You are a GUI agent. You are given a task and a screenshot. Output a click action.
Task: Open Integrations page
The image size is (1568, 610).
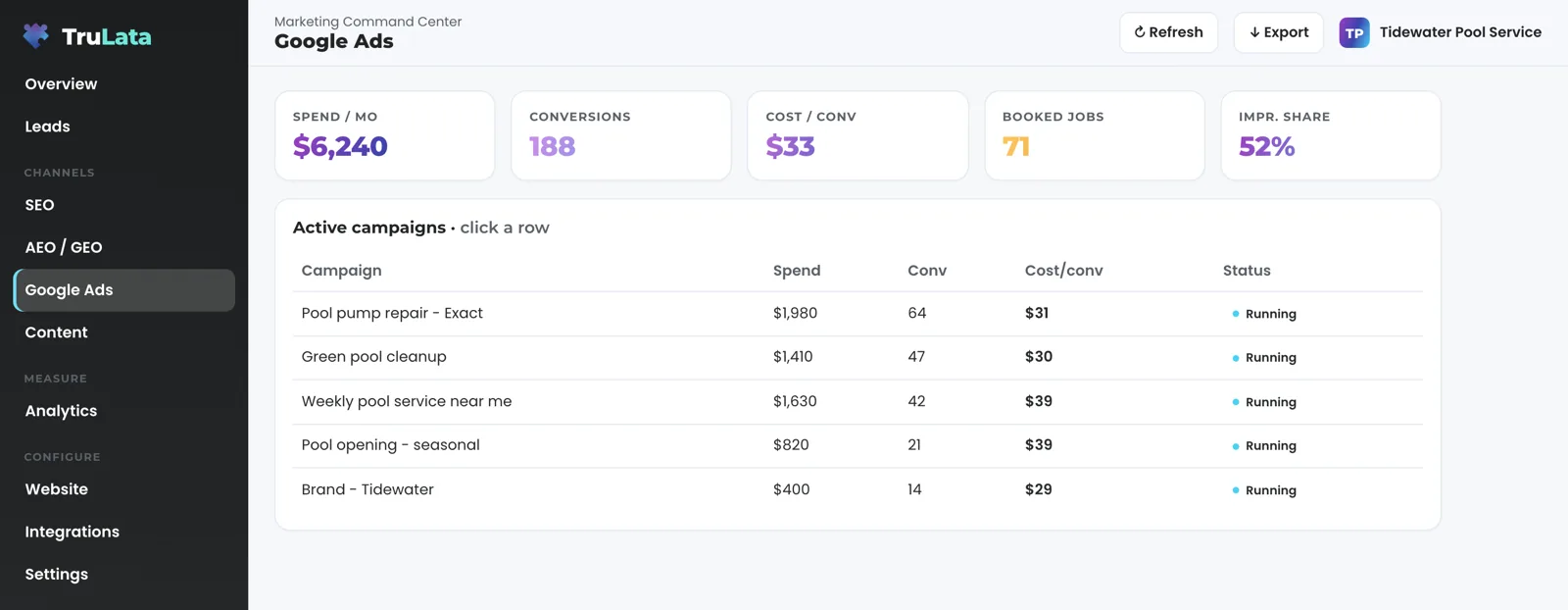[72, 532]
